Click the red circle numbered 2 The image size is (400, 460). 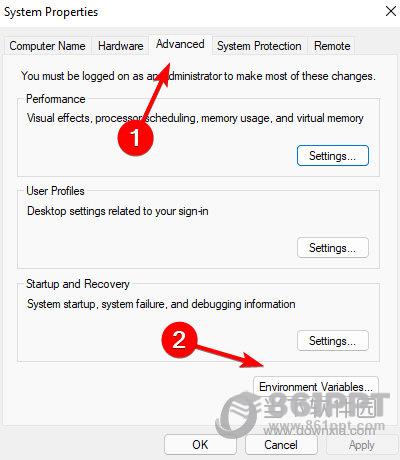click(x=179, y=340)
